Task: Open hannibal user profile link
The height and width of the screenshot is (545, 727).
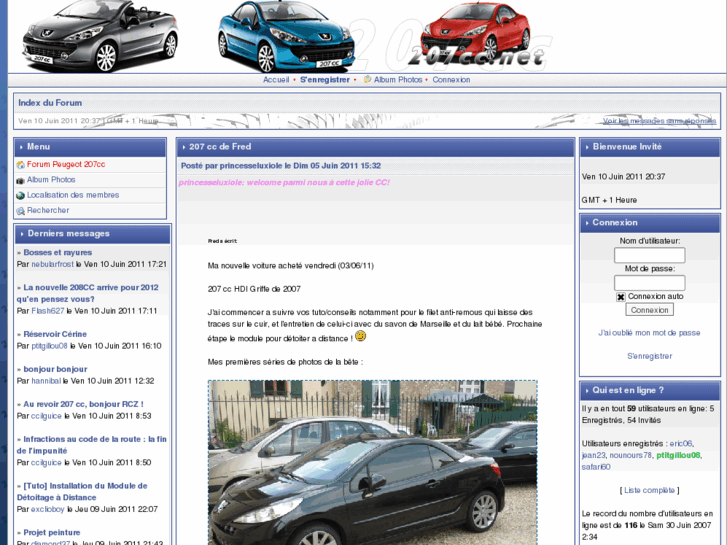Action: point(46,381)
